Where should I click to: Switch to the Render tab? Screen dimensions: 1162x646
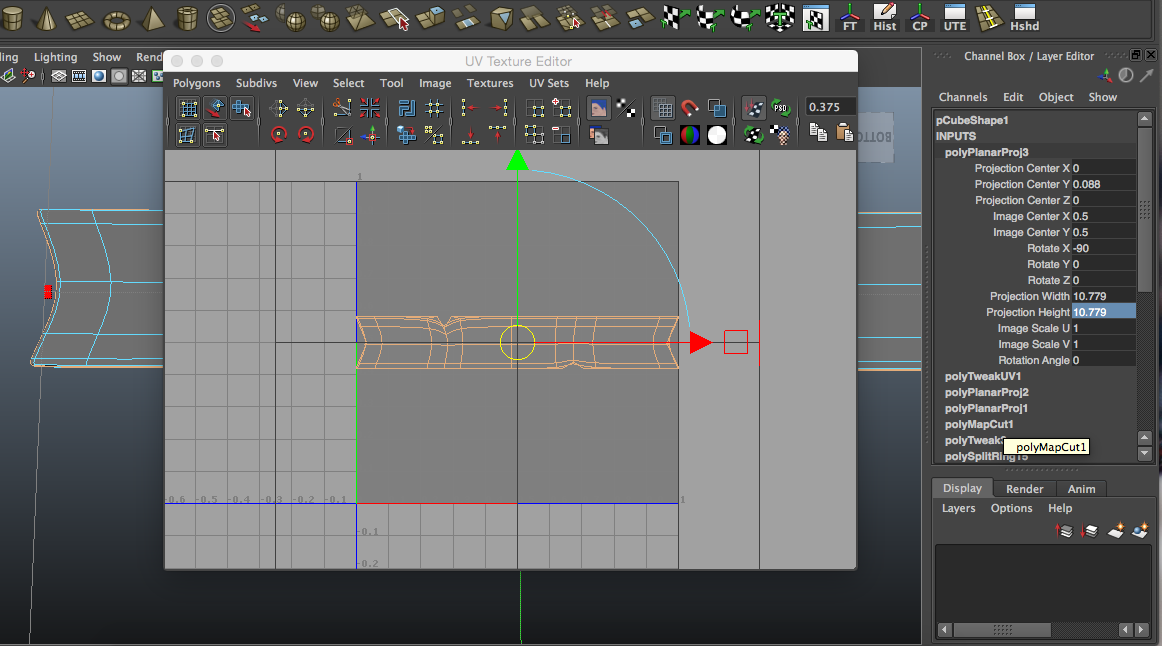[1024, 489]
